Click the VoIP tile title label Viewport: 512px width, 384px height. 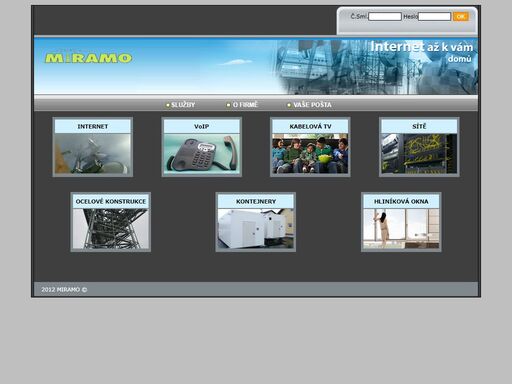202,127
